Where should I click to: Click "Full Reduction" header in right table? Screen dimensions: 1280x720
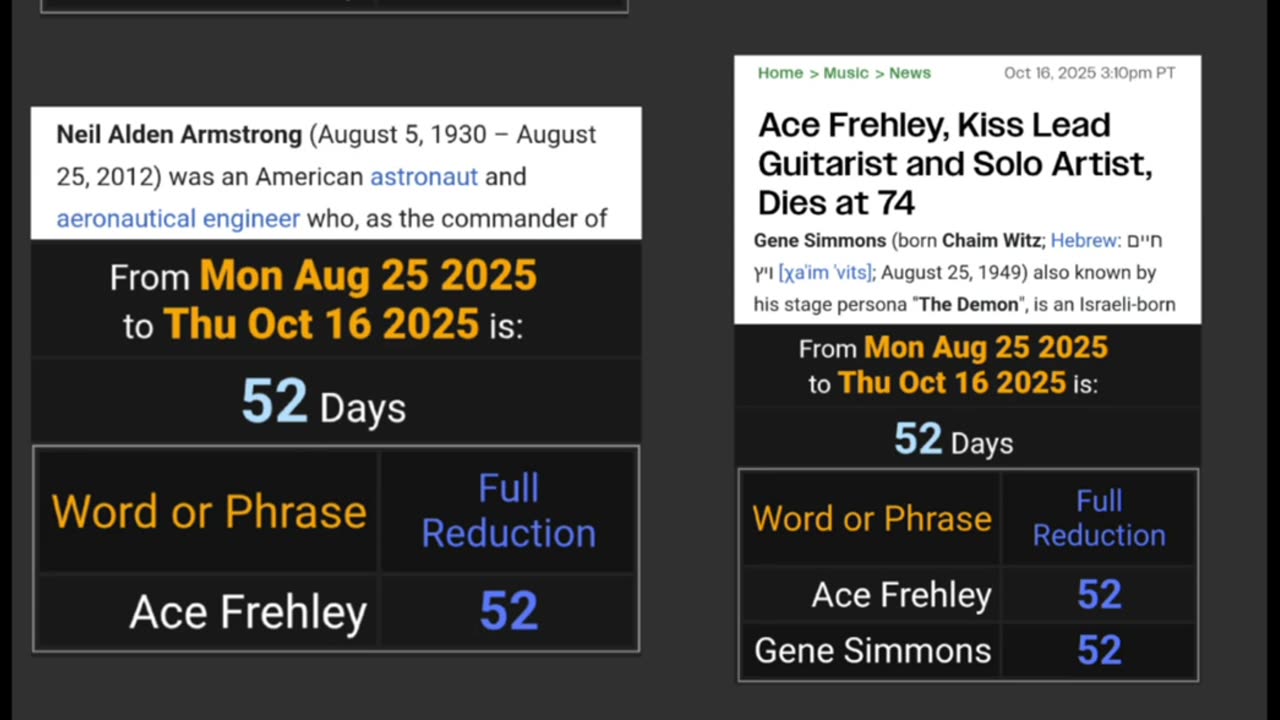(x=1099, y=518)
